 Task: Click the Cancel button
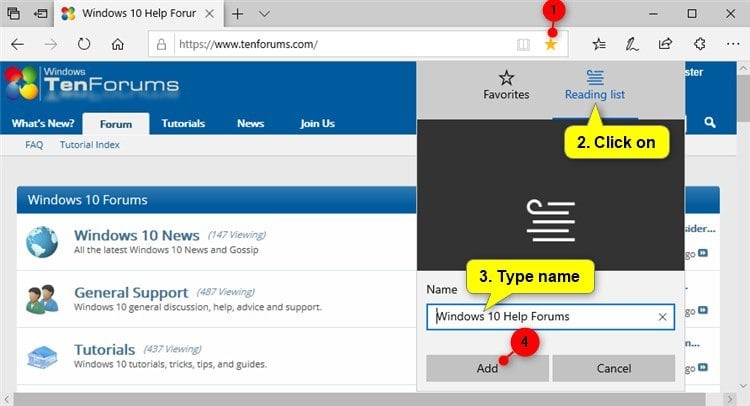click(614, 368)
